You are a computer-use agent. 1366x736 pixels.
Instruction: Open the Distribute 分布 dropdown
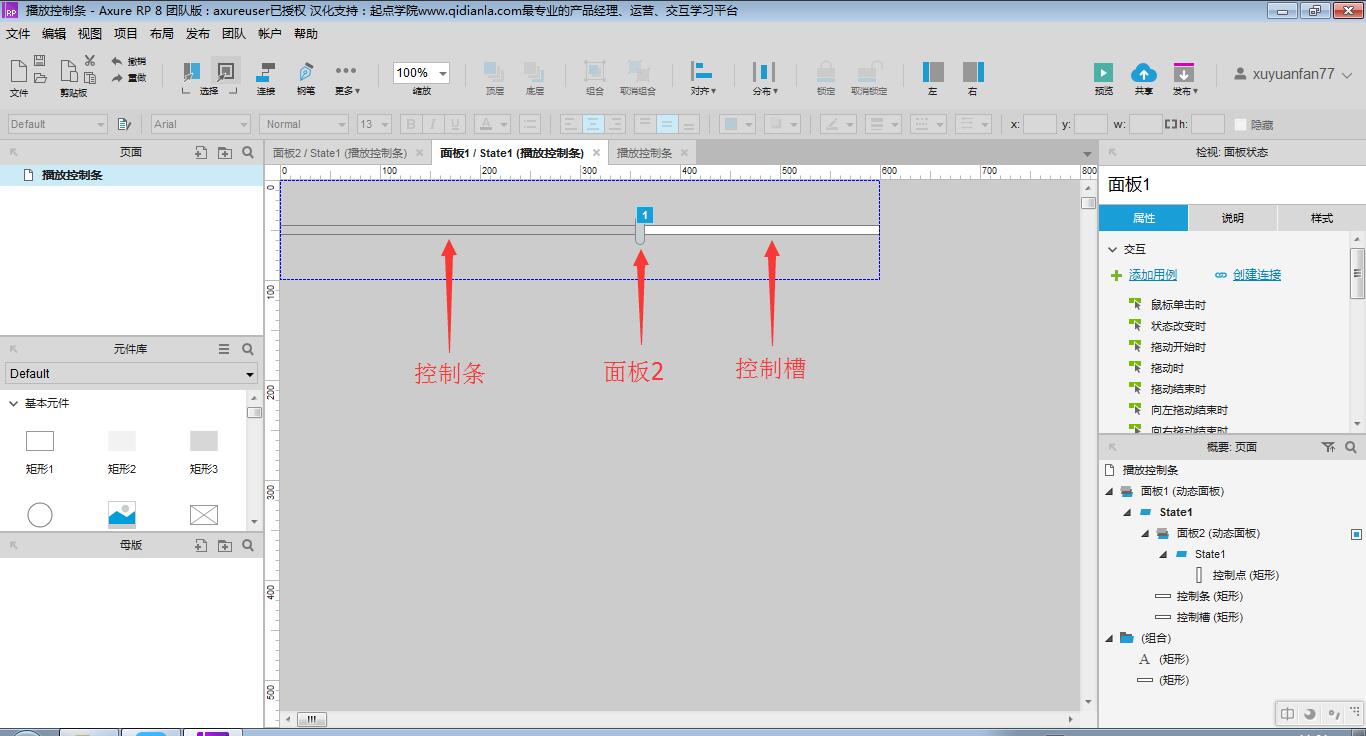pos(764,78)
